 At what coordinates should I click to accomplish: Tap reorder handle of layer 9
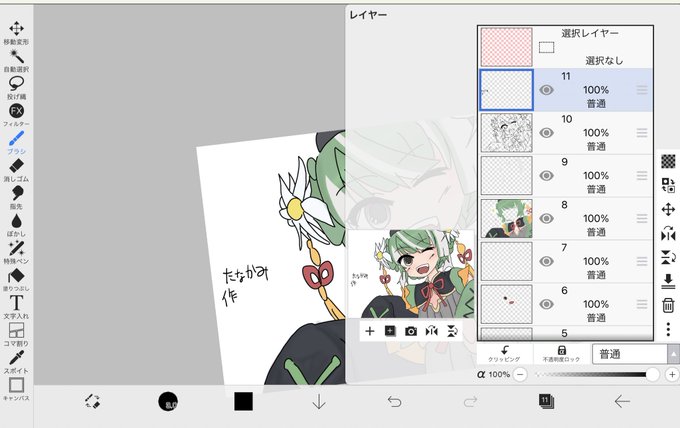642,176
